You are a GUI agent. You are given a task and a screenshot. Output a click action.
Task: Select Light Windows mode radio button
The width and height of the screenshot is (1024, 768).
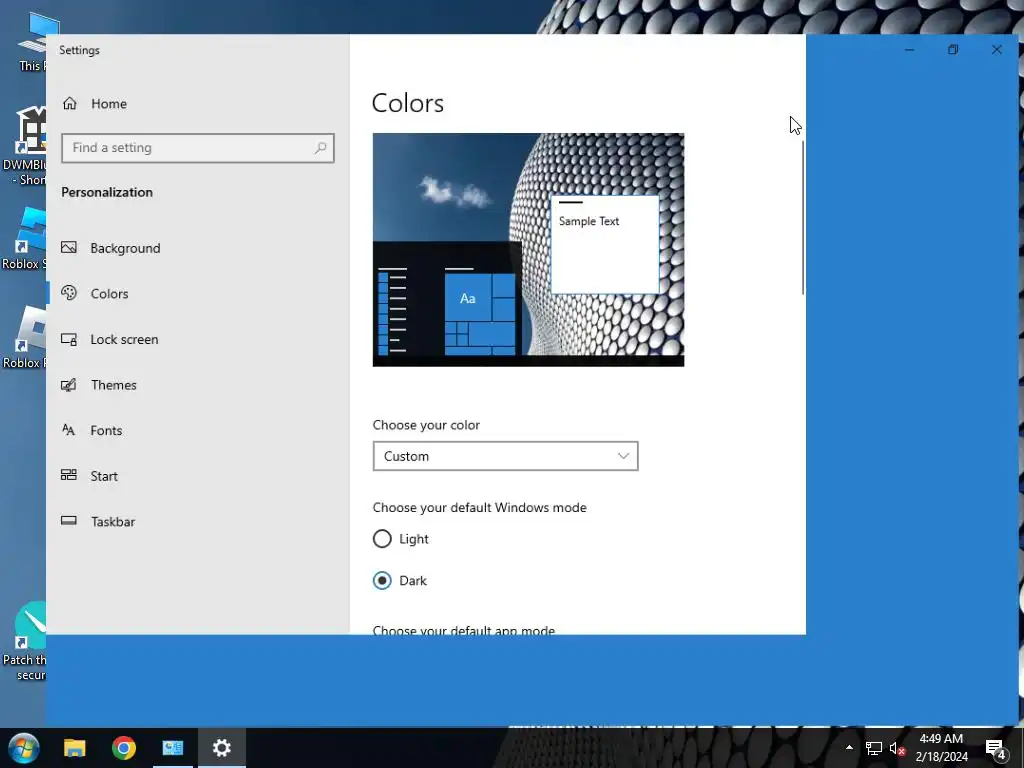pos(382,539)
